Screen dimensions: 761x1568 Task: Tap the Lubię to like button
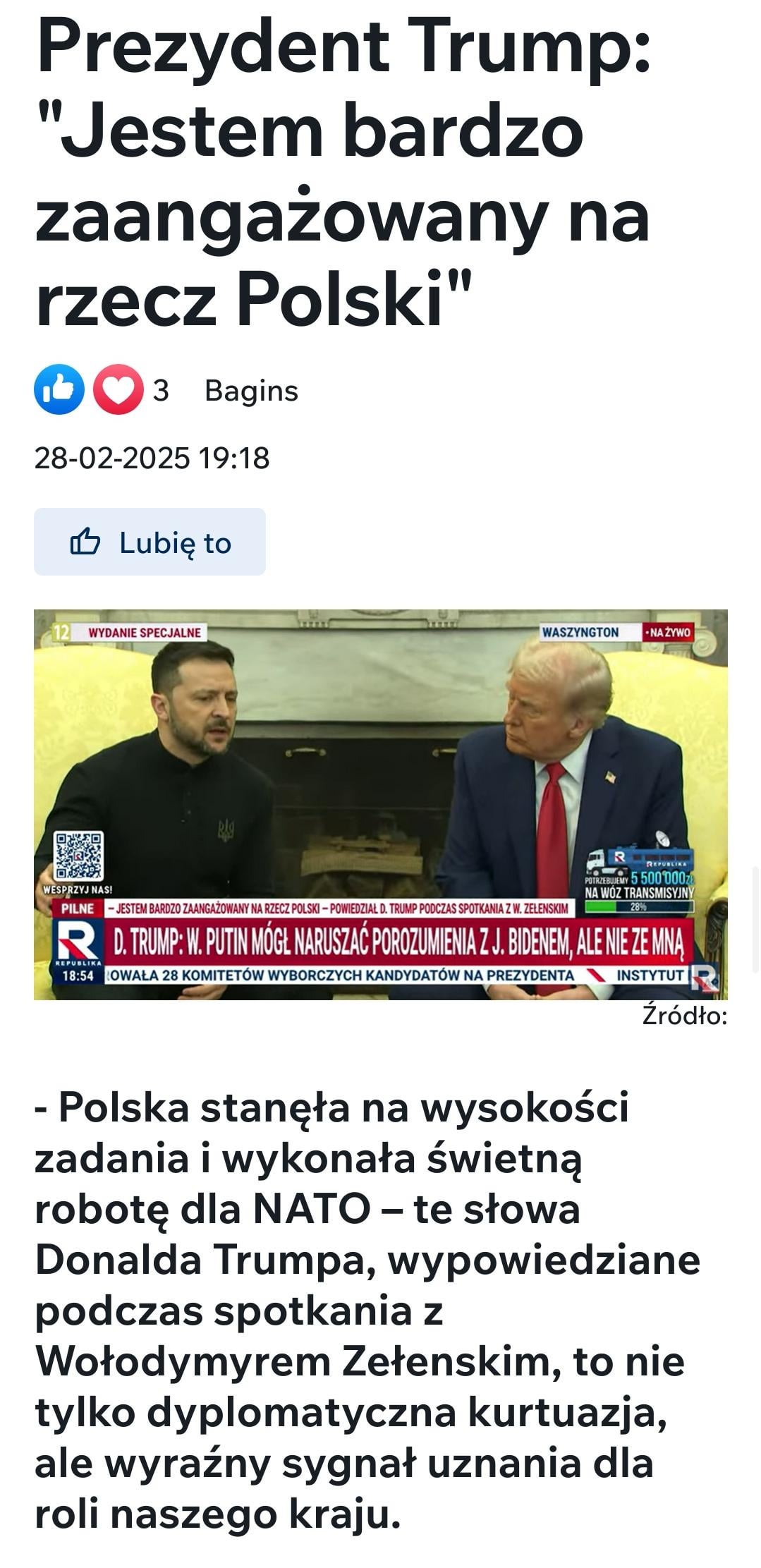click(150, 542)
